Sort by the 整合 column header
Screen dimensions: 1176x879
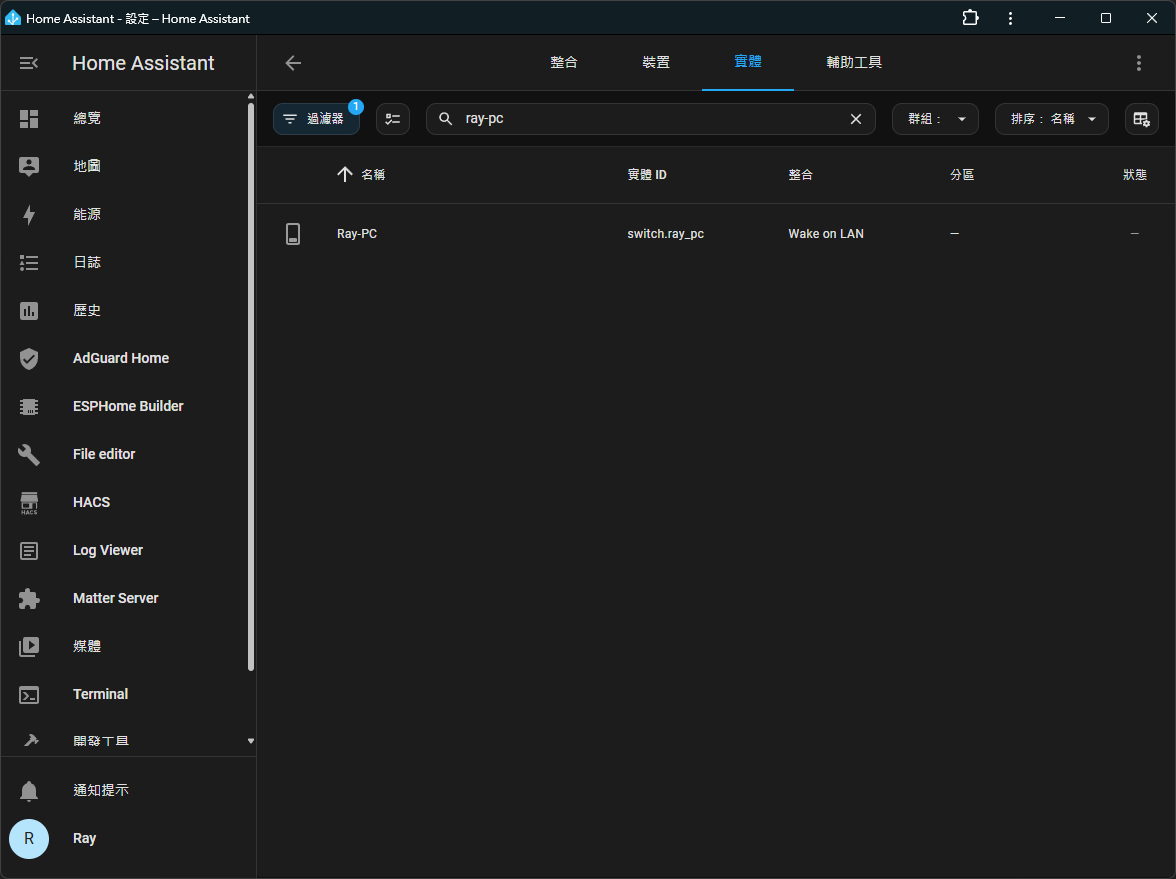801,175
